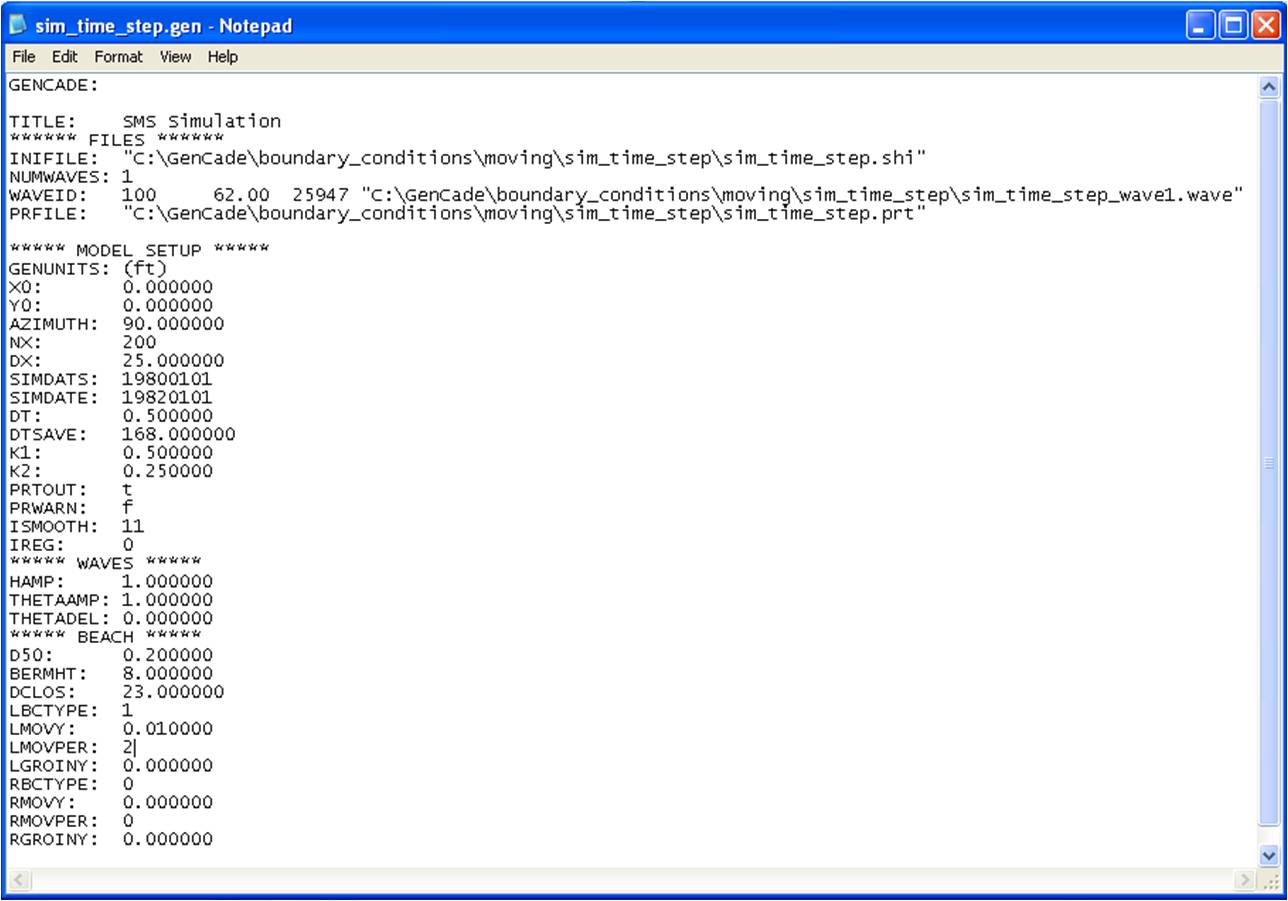The image size is (1288, 901).
Task: Click the WAVEID value 62.00
Action: point(241,195)
